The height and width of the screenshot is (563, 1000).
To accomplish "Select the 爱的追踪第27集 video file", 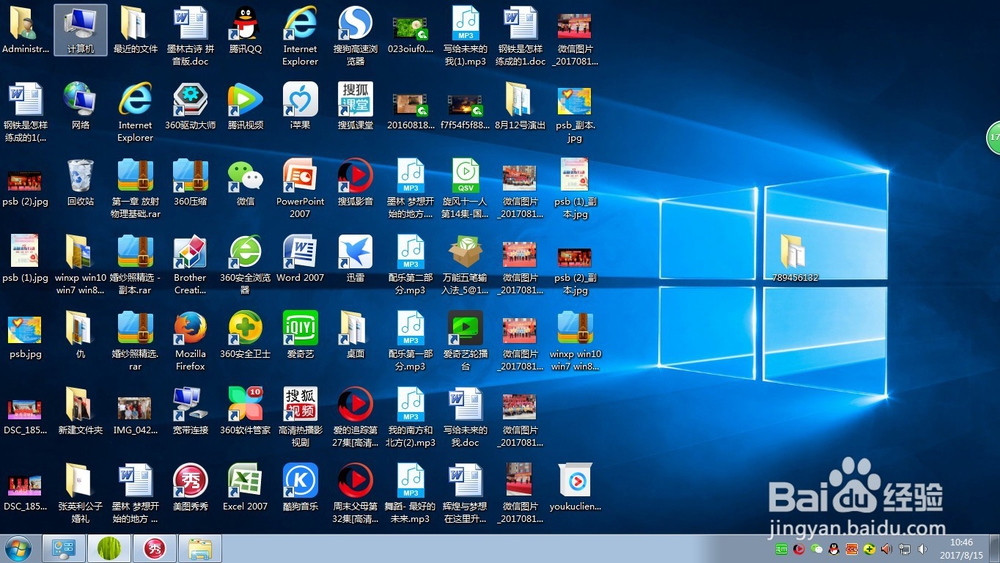I will coord(355,417).
